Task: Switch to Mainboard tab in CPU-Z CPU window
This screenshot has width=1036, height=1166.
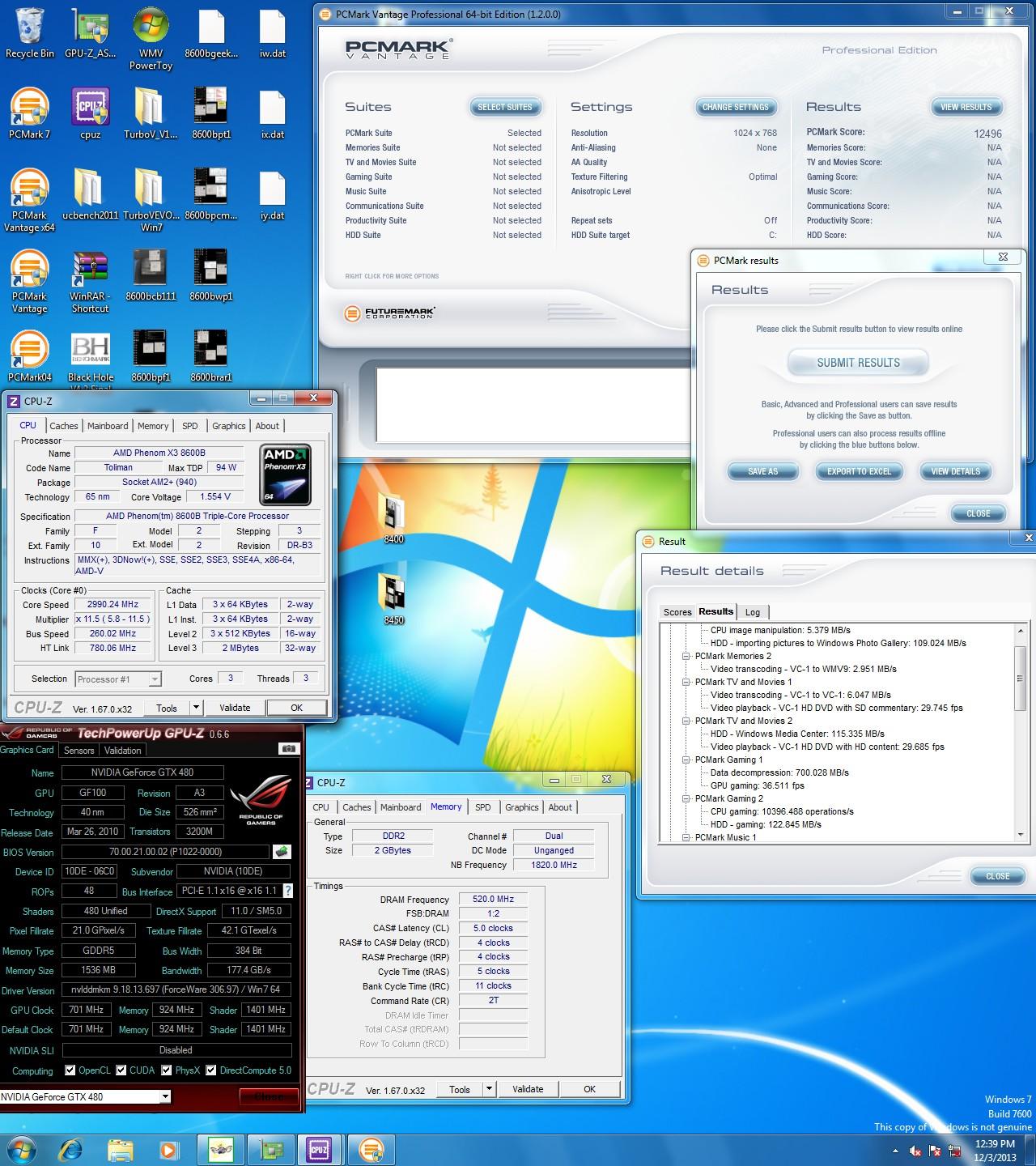Action: [108, 426]
